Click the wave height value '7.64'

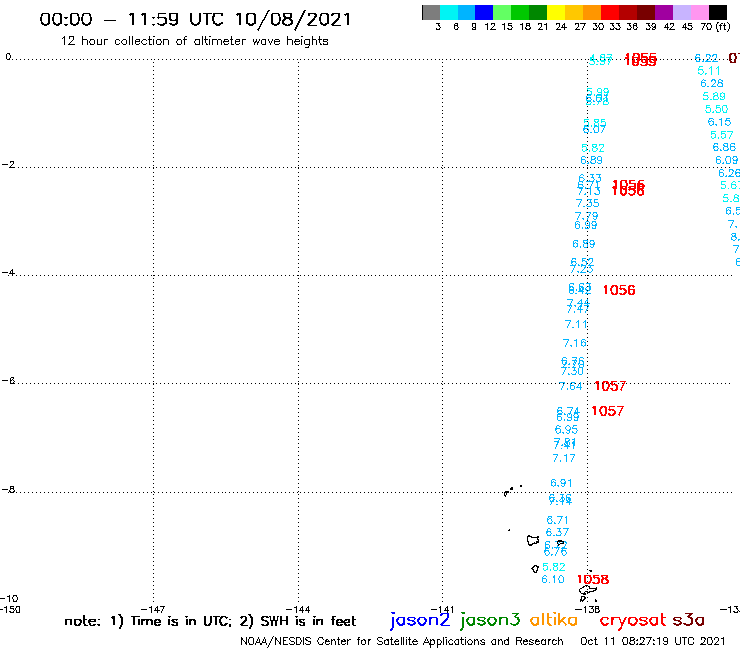tap(570, 386)
